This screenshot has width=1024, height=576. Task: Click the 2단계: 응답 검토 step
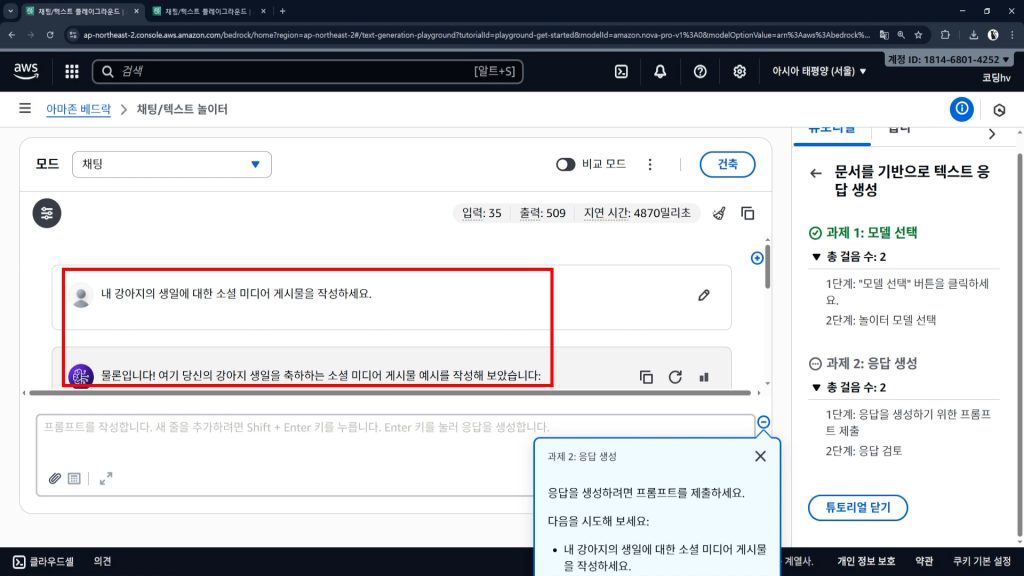863,451
